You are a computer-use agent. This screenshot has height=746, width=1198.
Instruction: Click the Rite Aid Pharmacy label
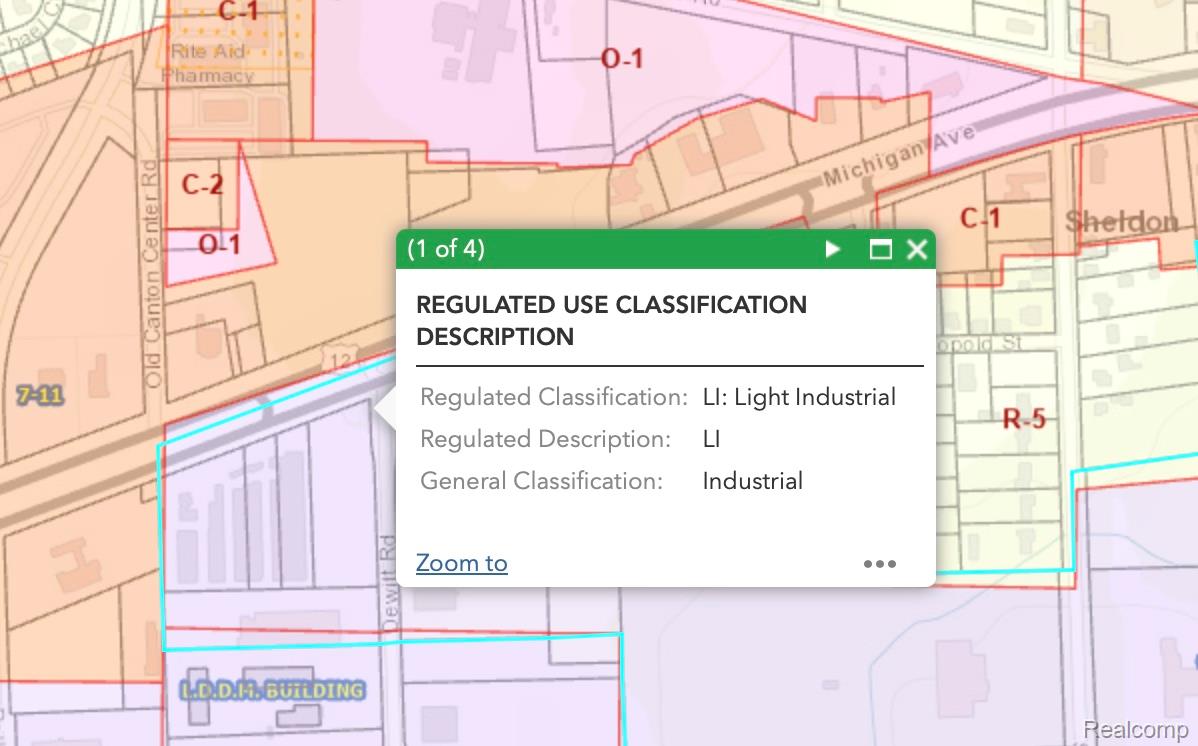coord(211,63)
